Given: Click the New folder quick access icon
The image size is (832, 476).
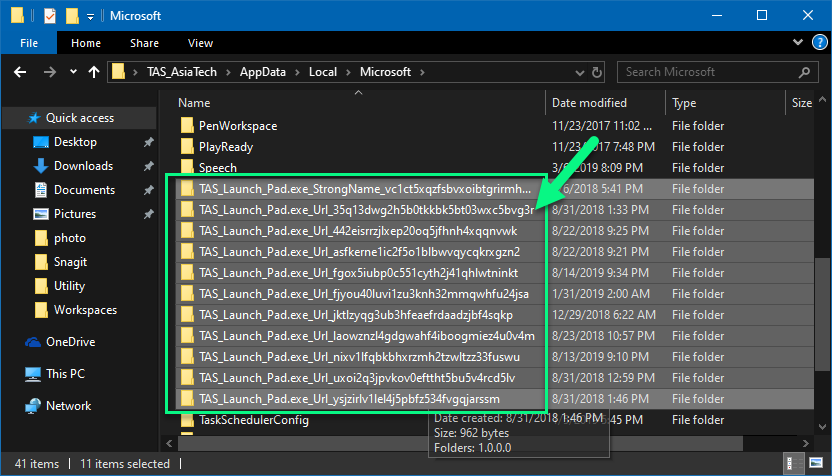Looking at the screenshot, I should click(72, 16).
